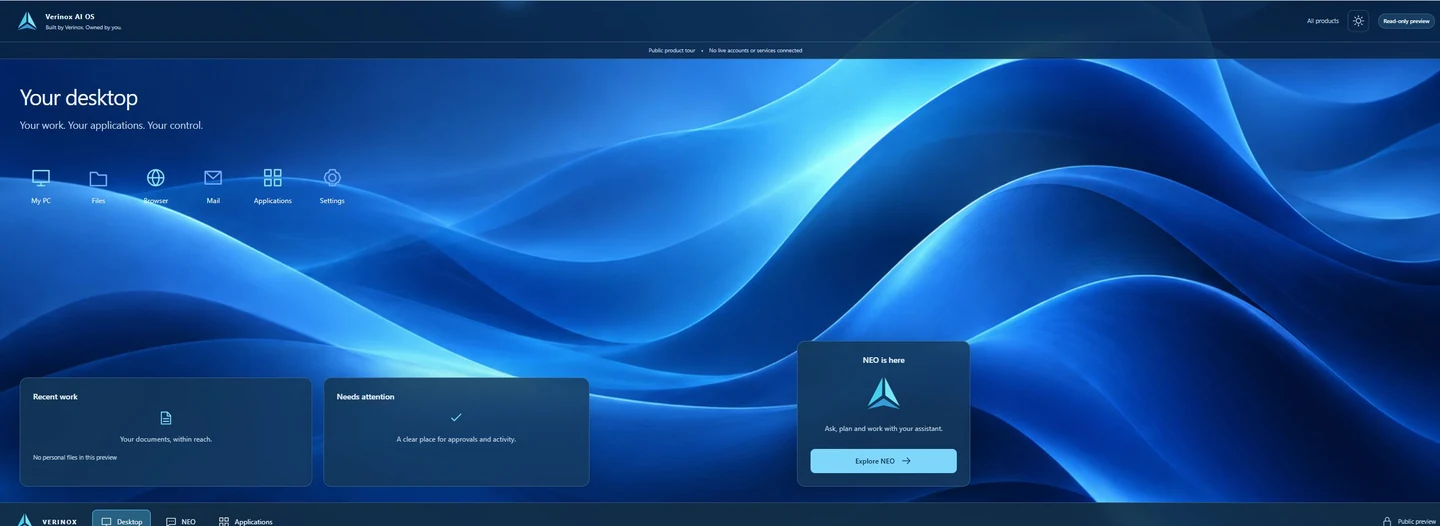The height and width of the screenshot is (526, 1440).
Task: Open the All products link
Action: click(1322, 21)
